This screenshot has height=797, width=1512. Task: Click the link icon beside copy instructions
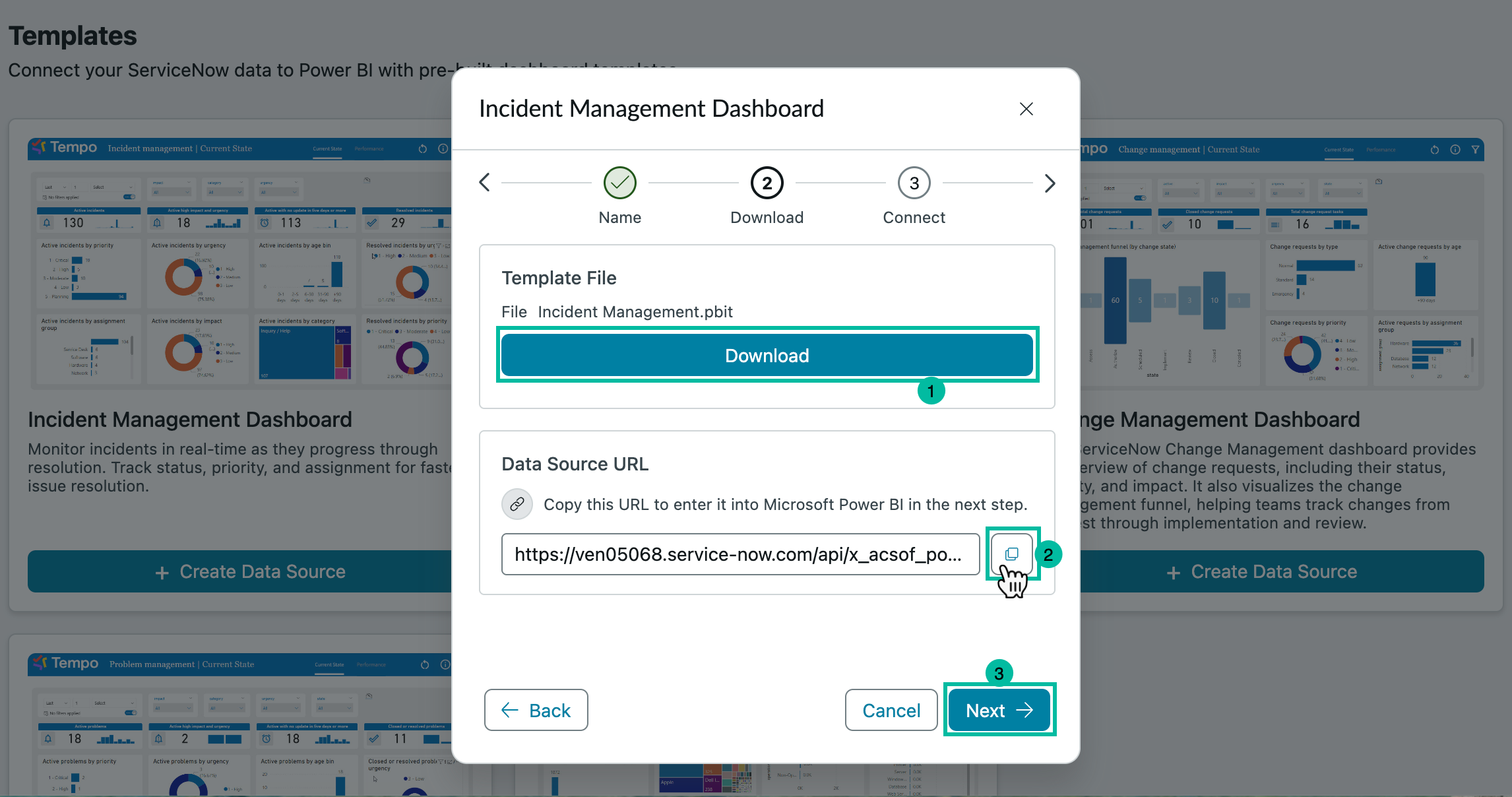coord(517,505)
